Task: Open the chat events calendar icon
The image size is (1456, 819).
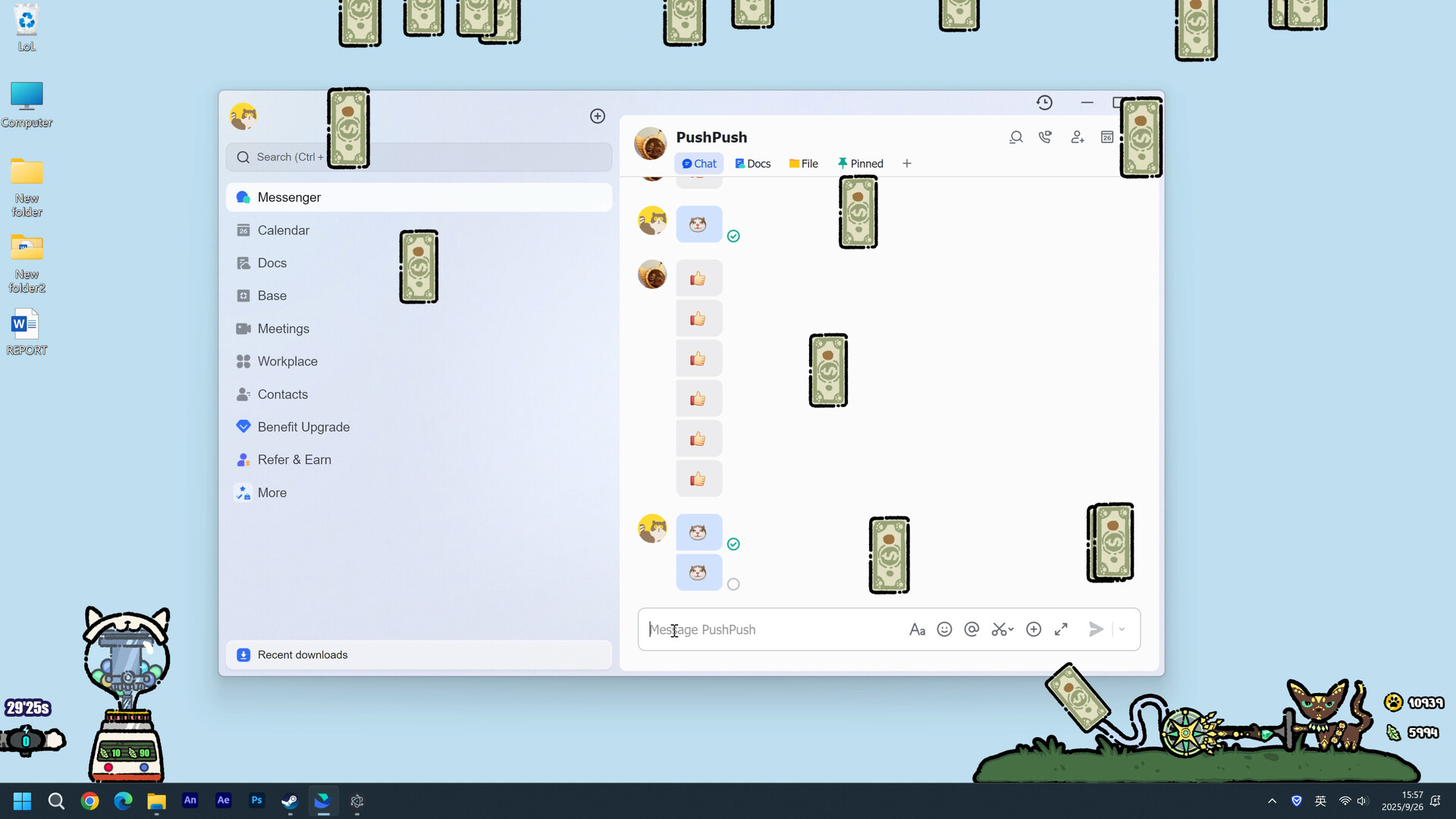Action: [1106, 137]
